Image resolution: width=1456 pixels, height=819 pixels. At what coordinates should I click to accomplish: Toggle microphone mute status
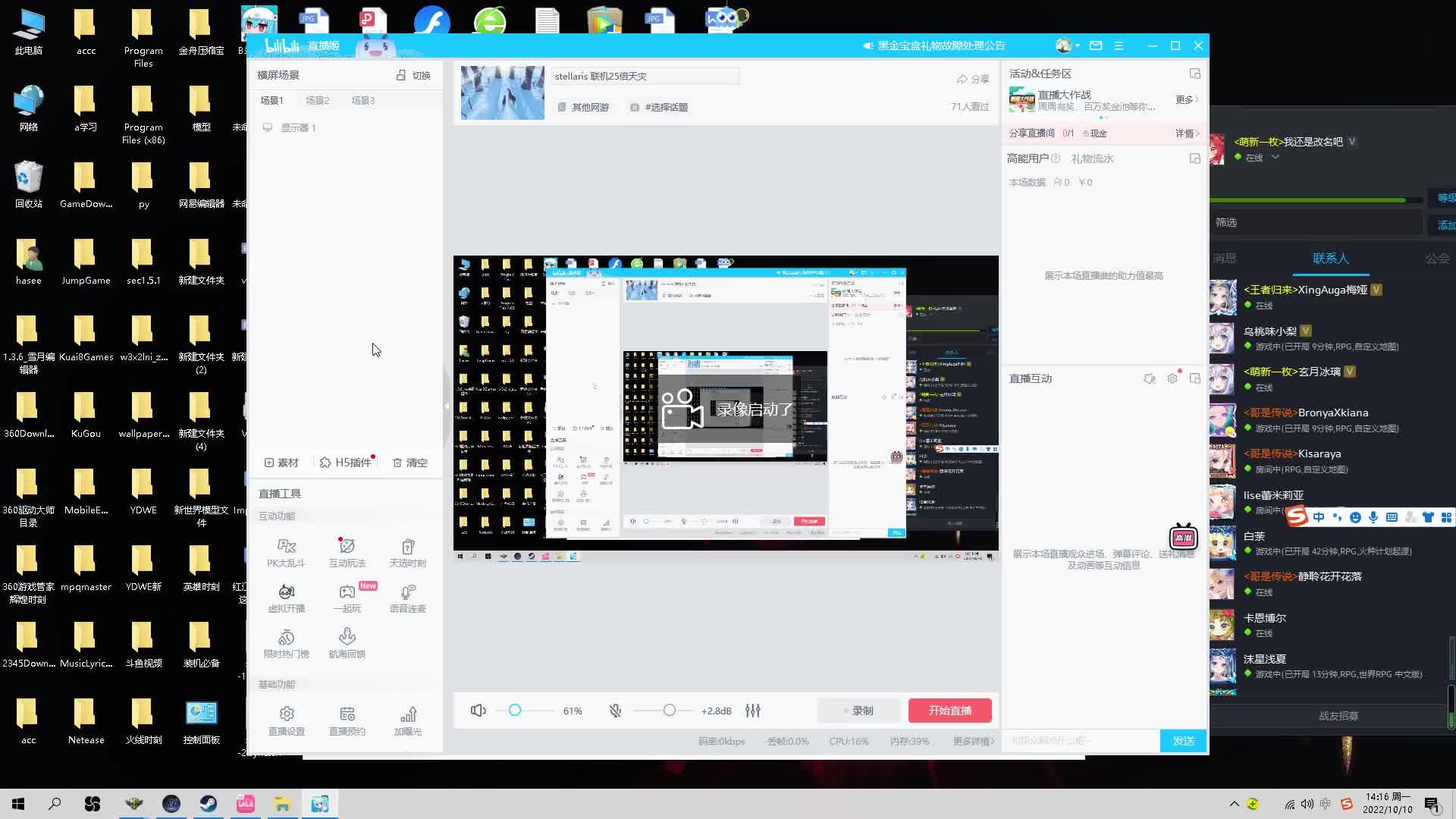[615, 711]
